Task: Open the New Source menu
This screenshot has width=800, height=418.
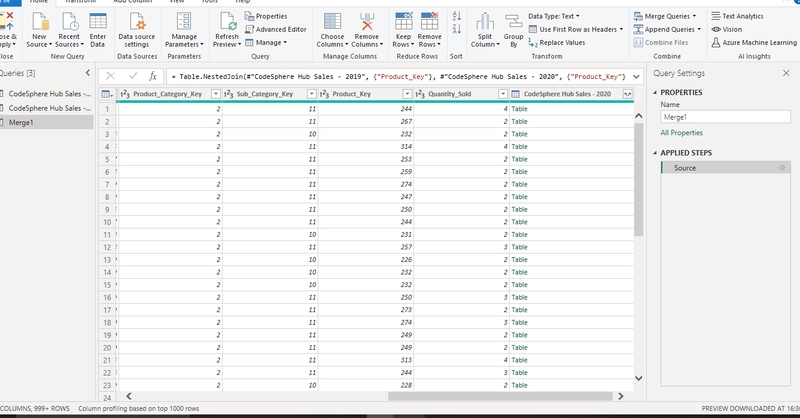Action: (x=39, y=31)
